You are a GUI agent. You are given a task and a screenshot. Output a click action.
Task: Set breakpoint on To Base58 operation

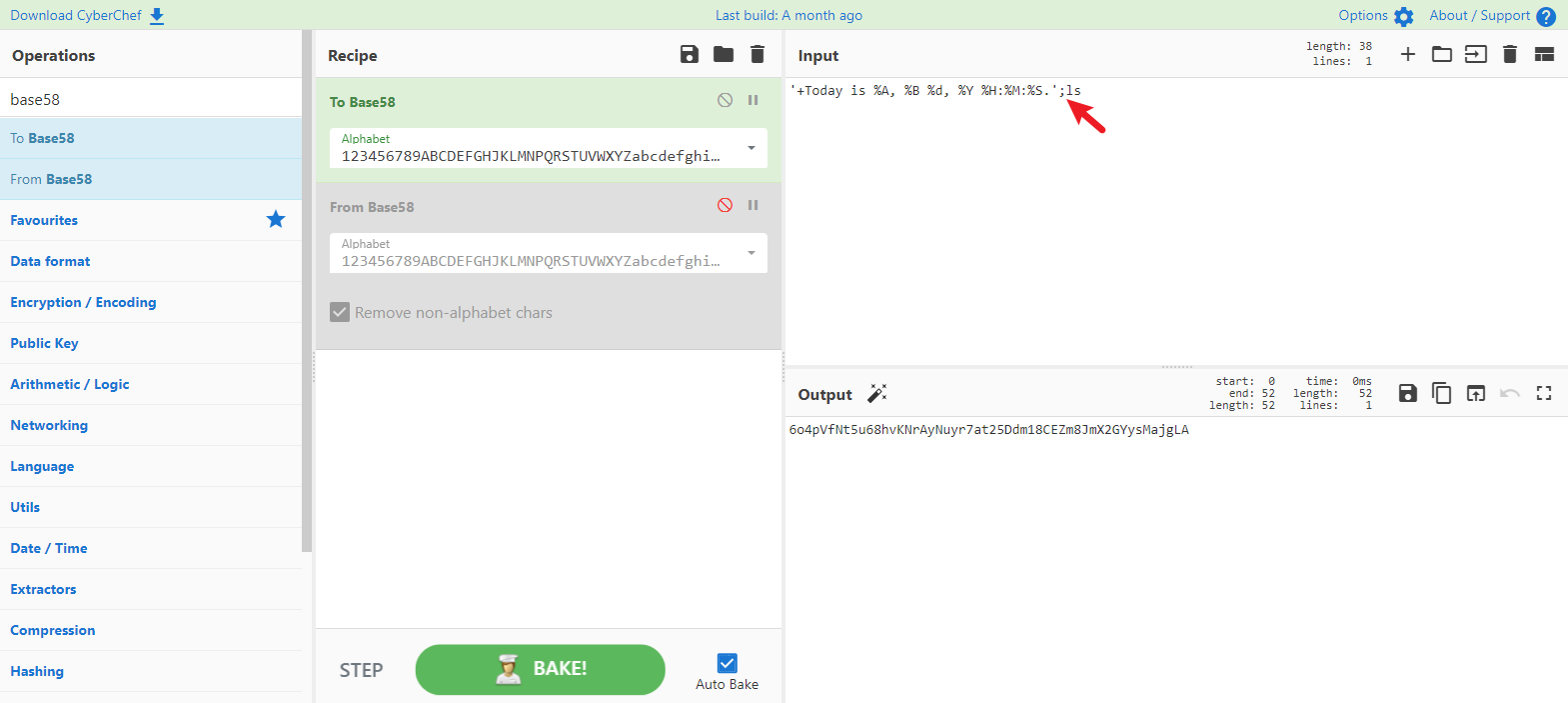[x=754, y=100]
